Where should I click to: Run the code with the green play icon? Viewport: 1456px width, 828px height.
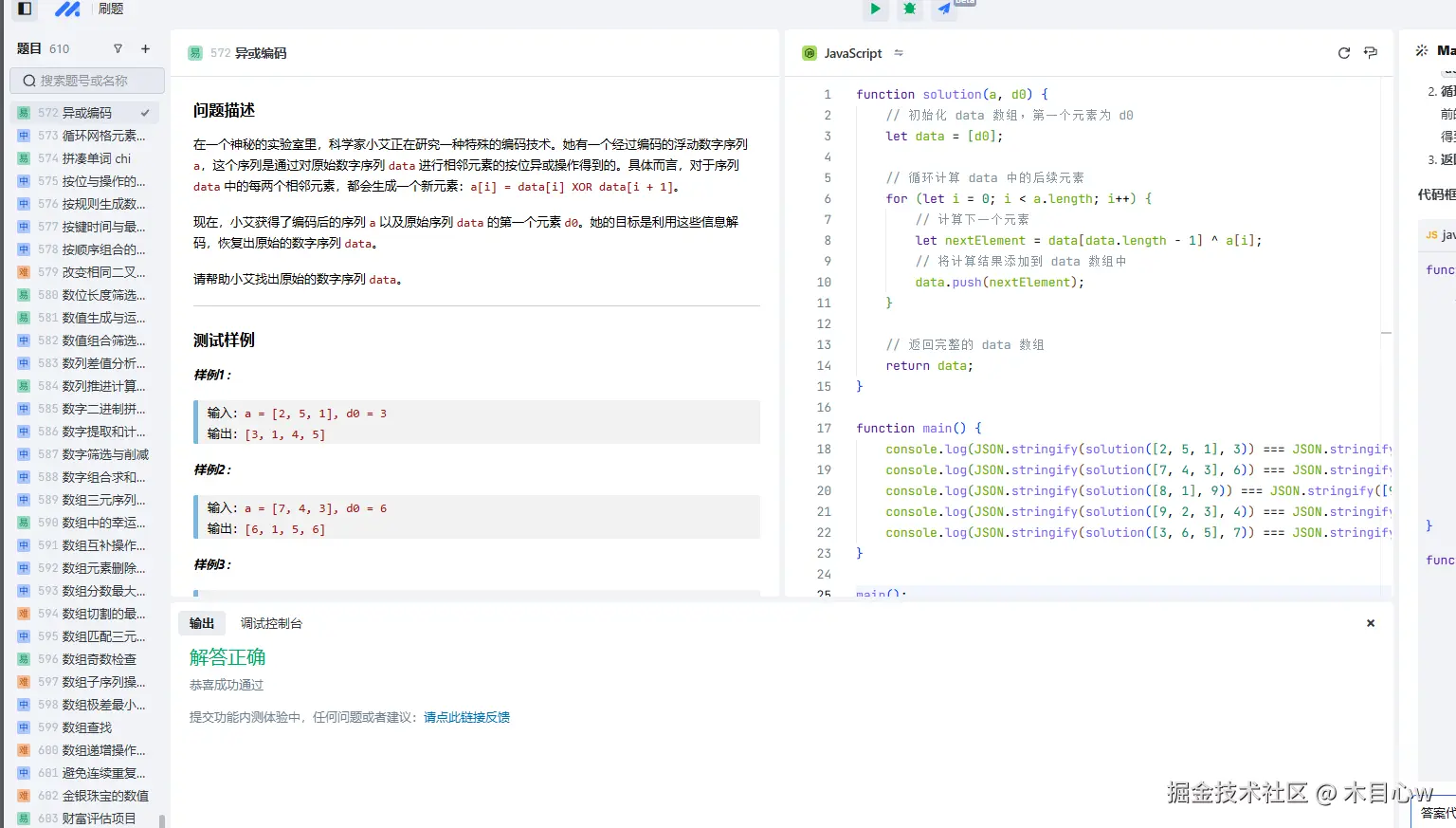(875, 9)
